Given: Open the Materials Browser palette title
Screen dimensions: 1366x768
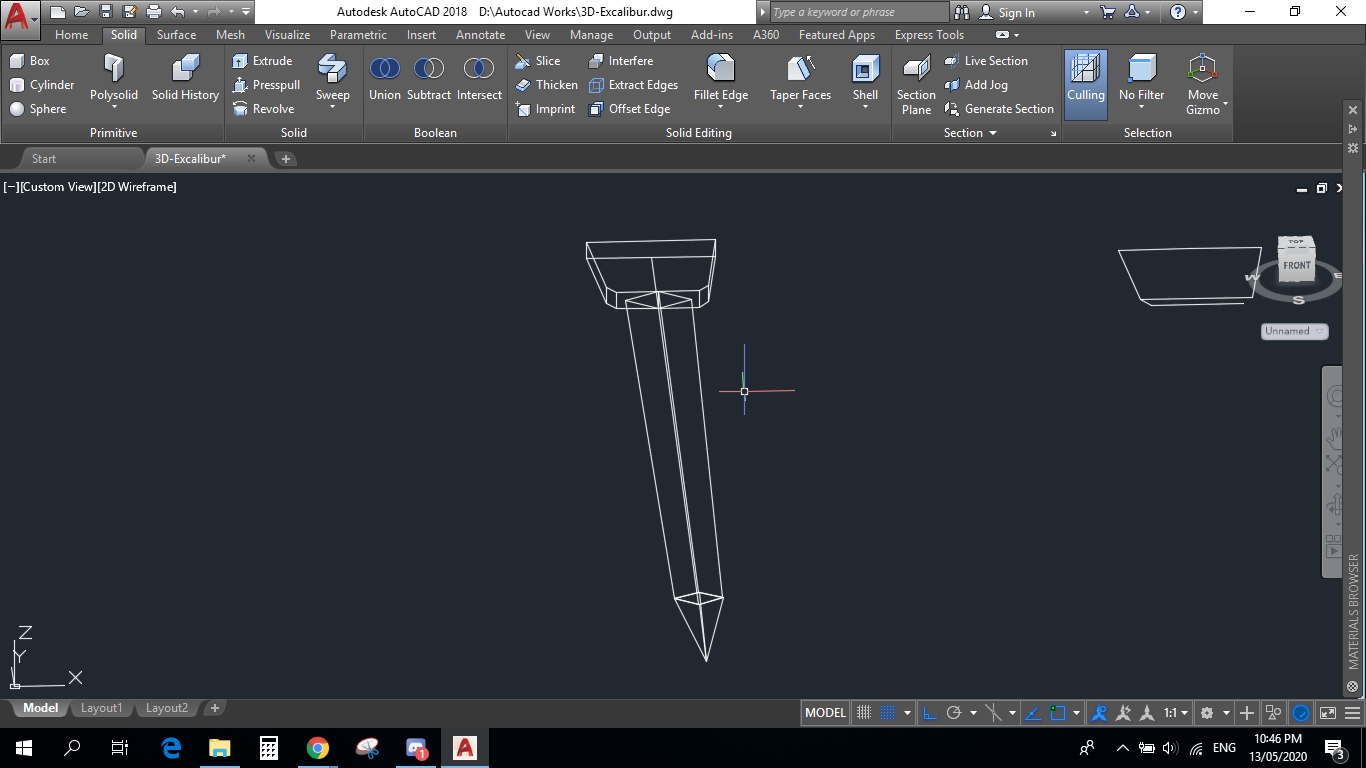Looking at the screenshot, I should click(x=1354, y=613).
